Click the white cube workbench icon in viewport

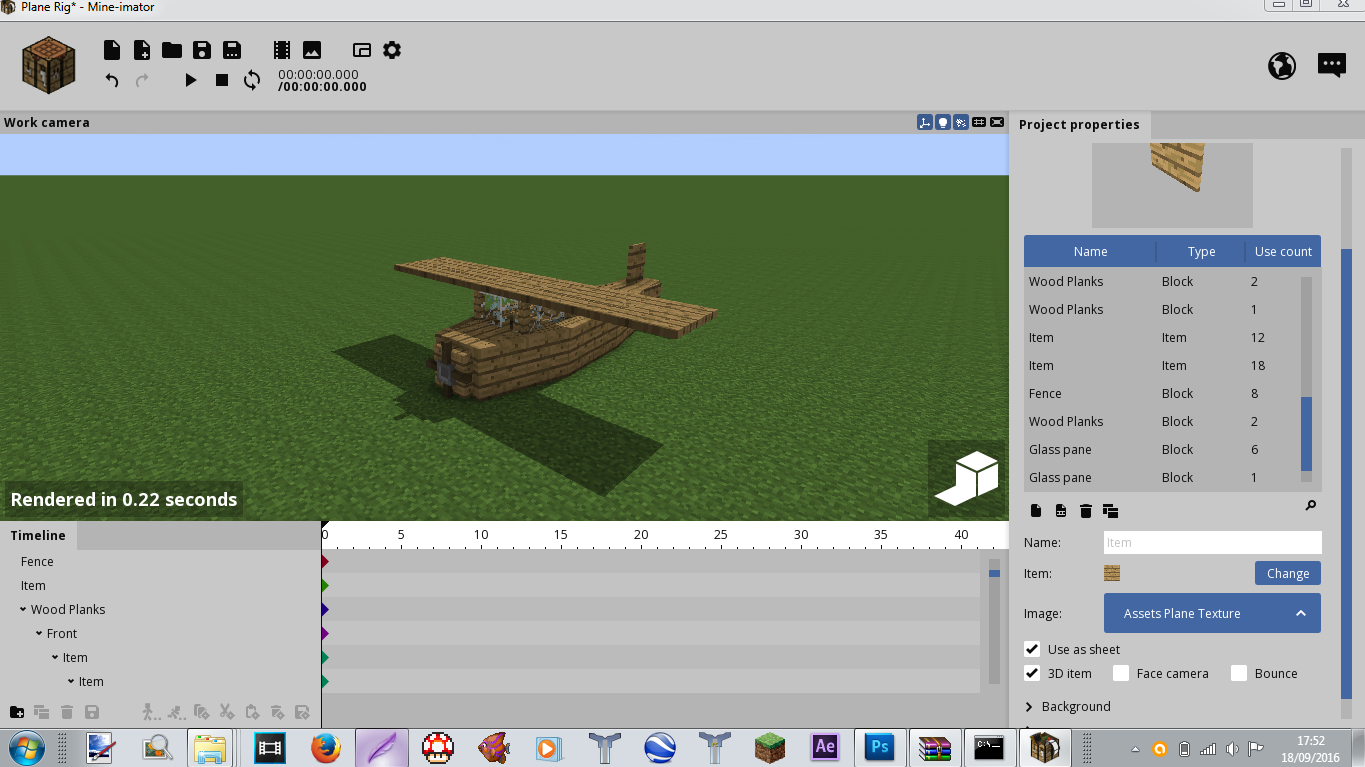pyautogui.click(x=967, y=478)
